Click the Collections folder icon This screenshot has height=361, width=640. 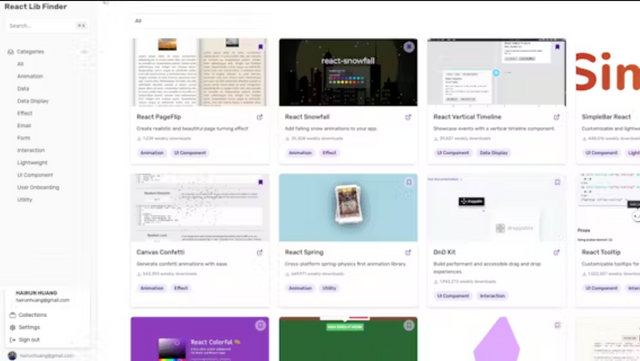coord(13,315)
